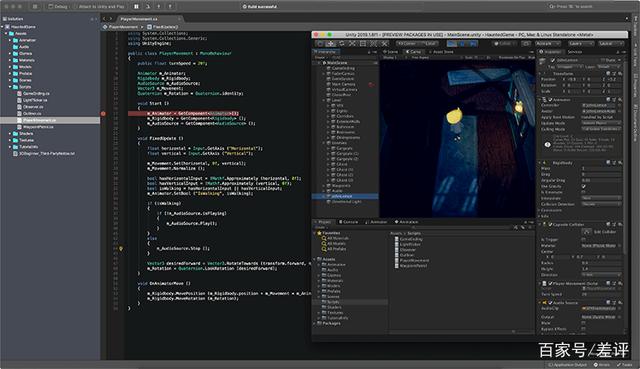
Task: Toggle Audio Source enabled checkbox
Action: (550, 303)
